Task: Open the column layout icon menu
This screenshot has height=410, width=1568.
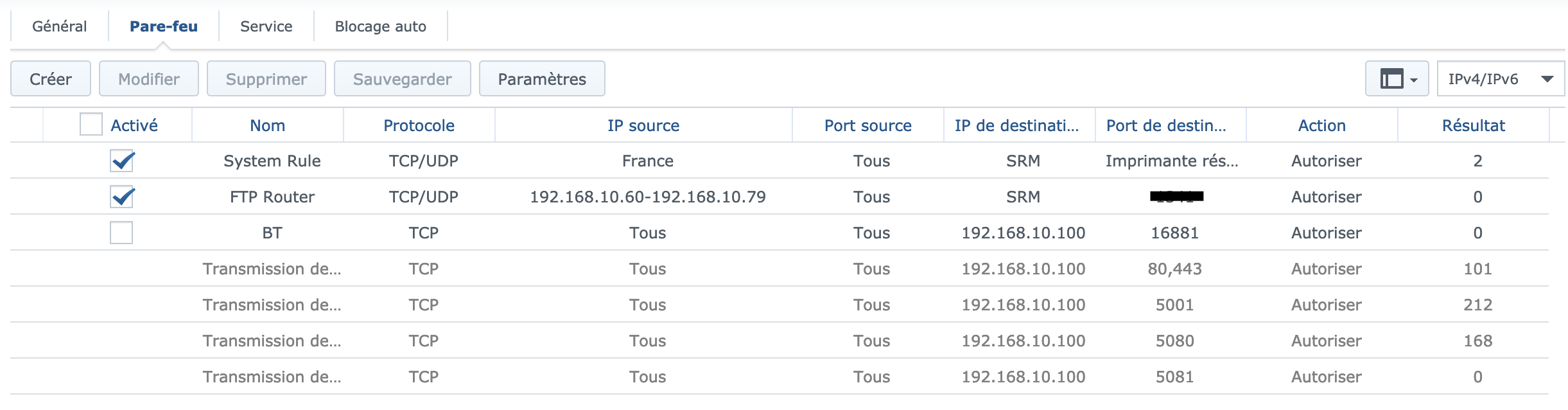Action: [x=1397, y=79]
